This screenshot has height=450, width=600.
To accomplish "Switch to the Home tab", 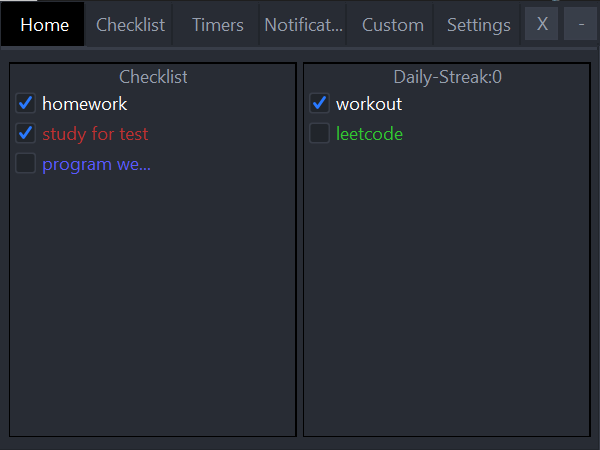I will click(x=43, y=25).
